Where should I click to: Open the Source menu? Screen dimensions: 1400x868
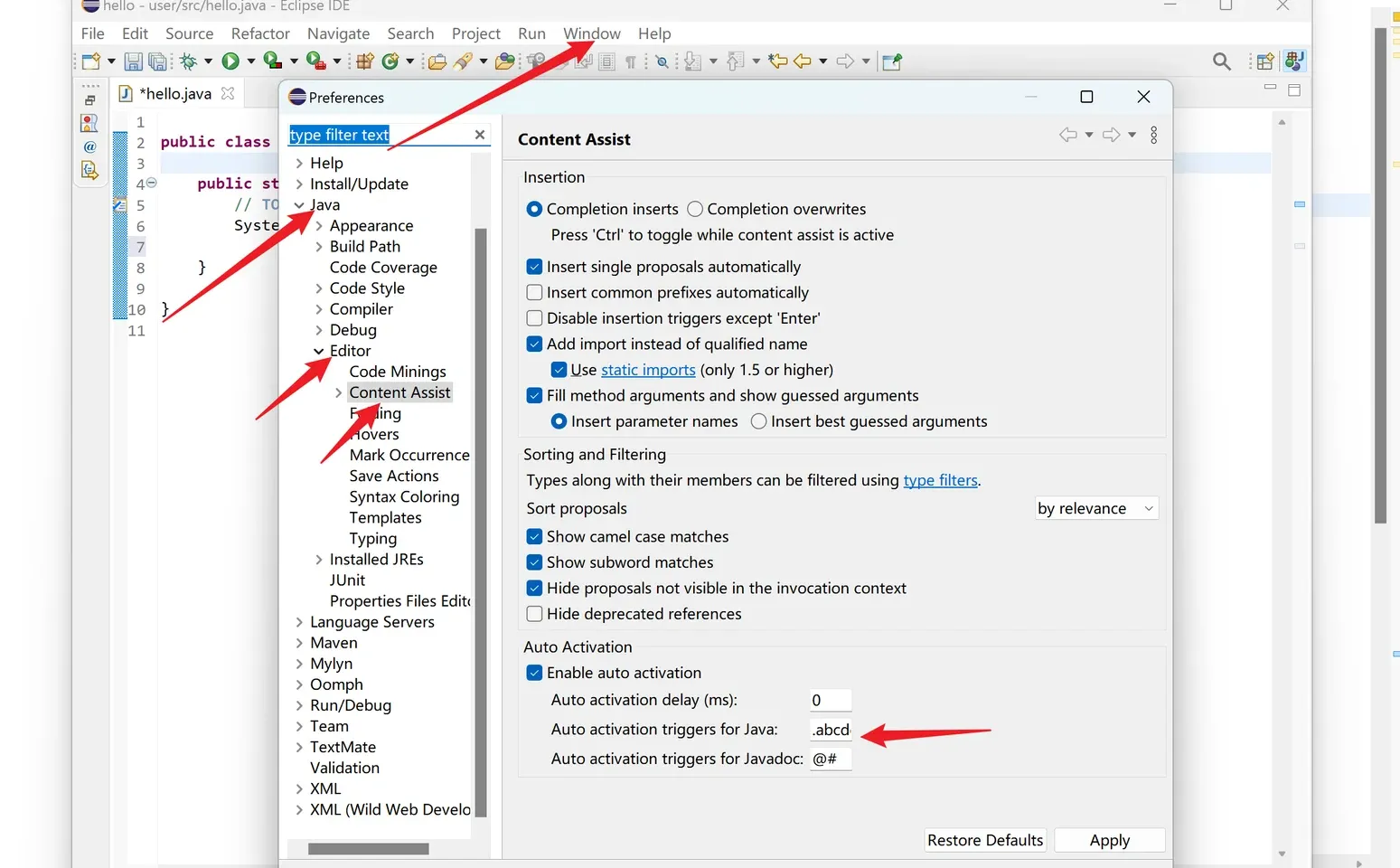(190, 33)
